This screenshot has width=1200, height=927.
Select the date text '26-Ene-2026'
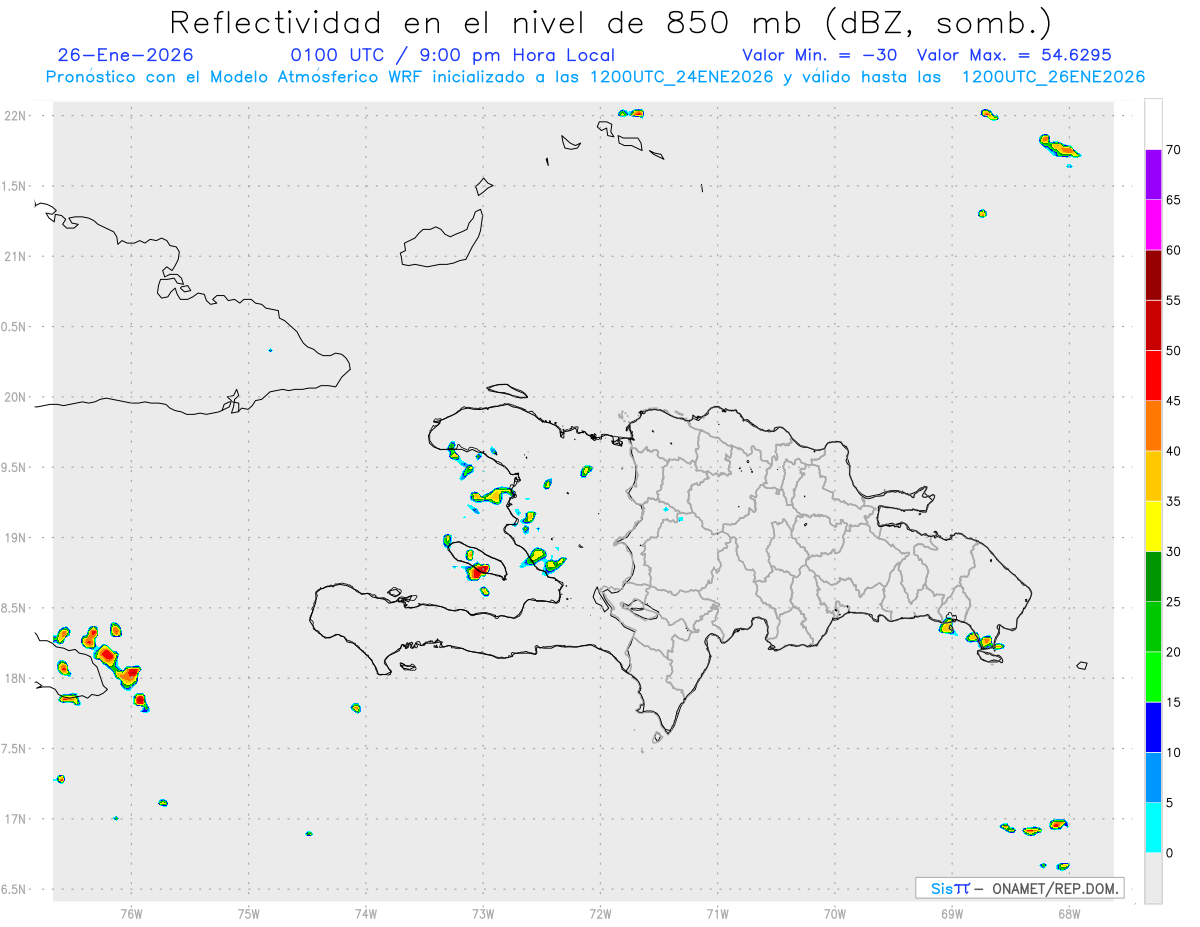coord(125,55)
